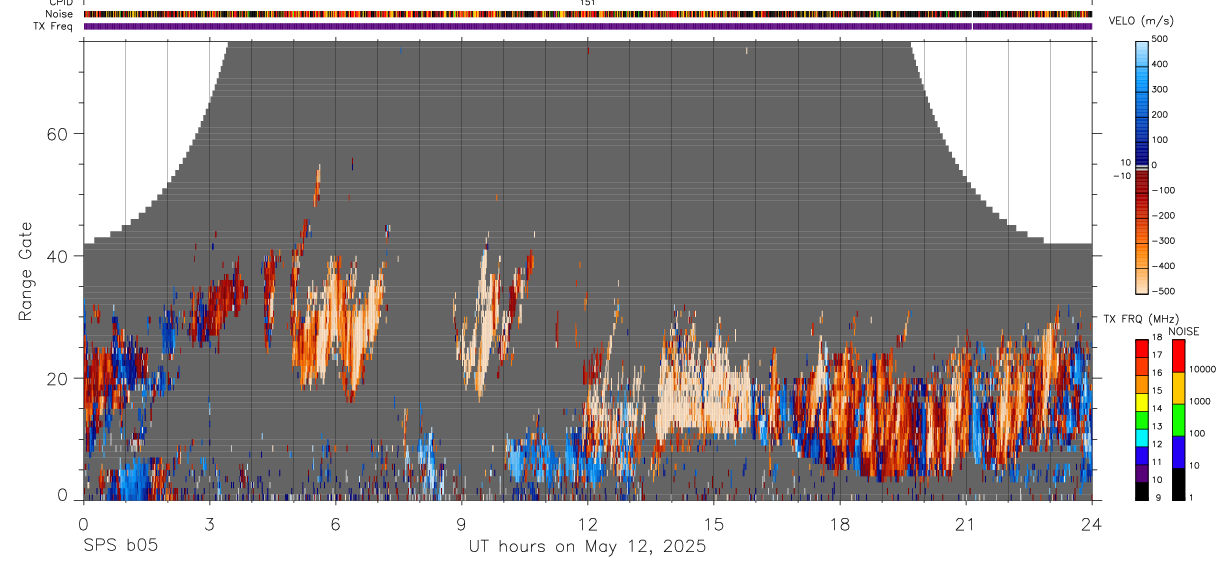1228x567 pixels.
Task: Click the x-axis tick label '9'
Action: (461, 524)
